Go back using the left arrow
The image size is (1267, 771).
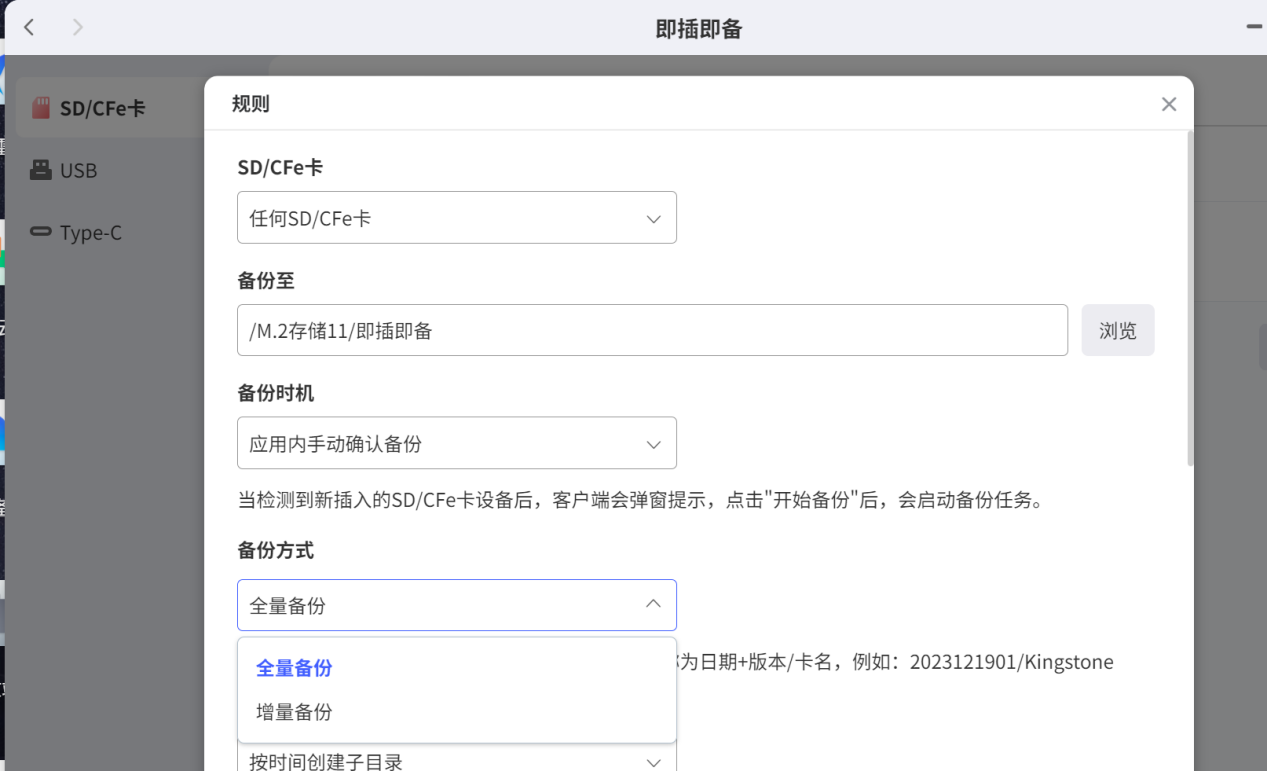[29, 27]
